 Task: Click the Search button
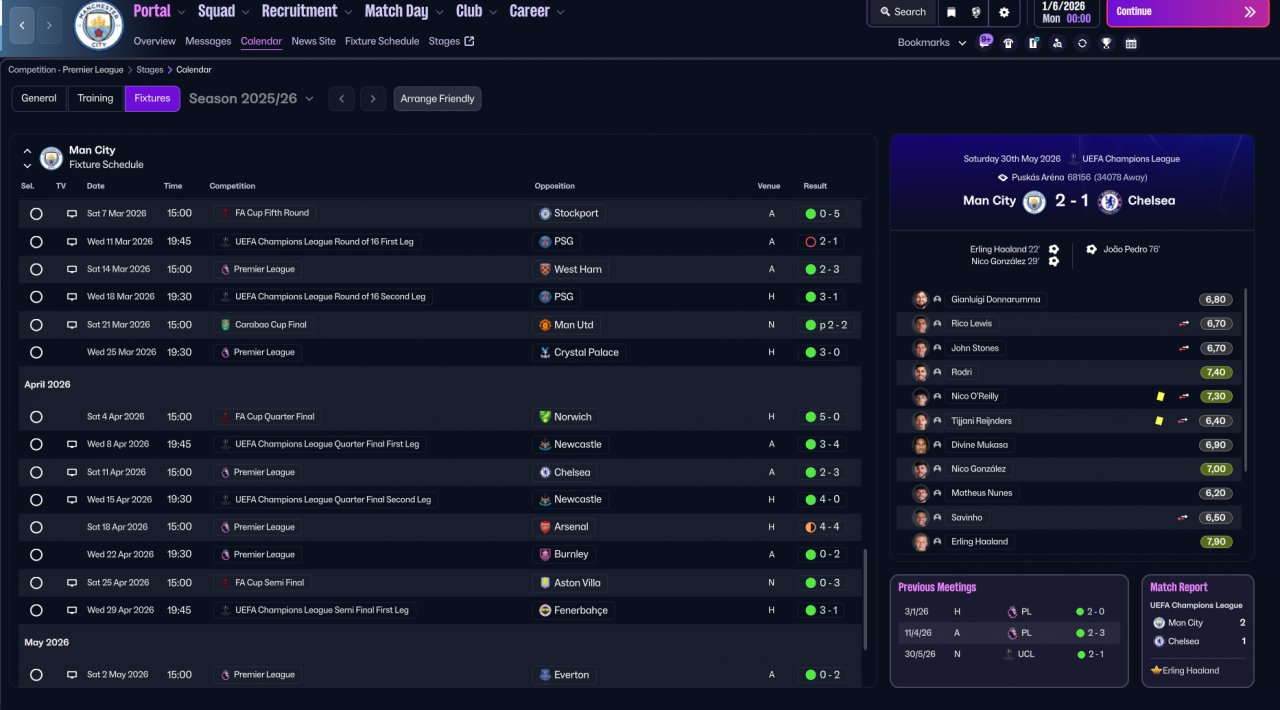(902, 12)
